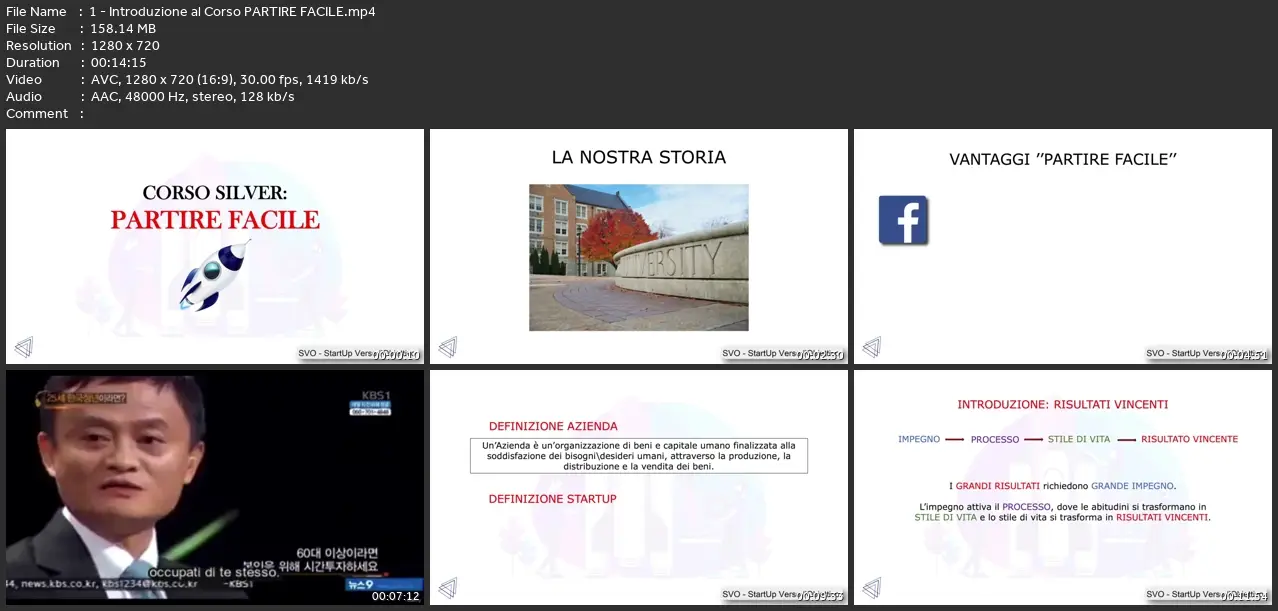Viewport: 1278px width, 611px height.
Task: Open the RISULTATI VINCENTI slide thumbnail
Action: tap(1063, 487)
